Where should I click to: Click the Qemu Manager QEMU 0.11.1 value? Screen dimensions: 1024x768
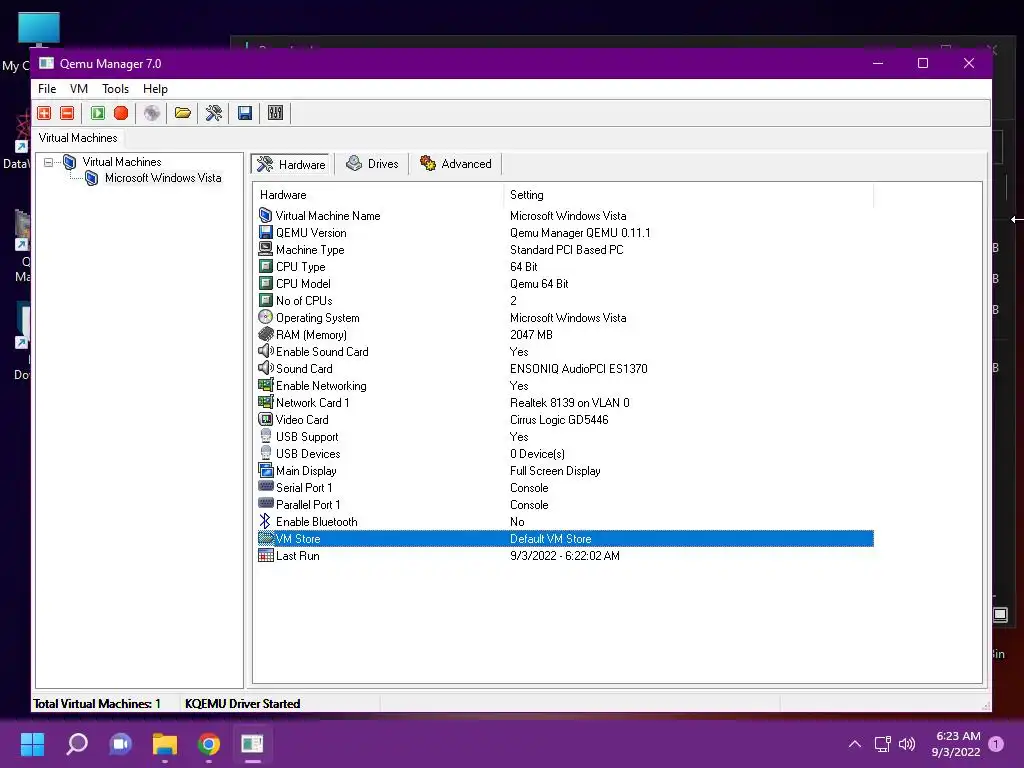[x=580, y=232]
